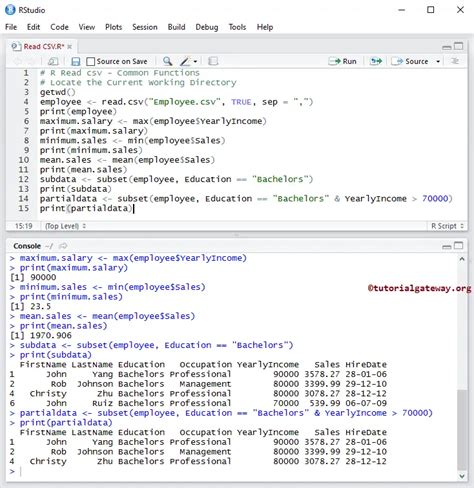This screenshot has width=474, height=488.
Task: Open the View menu
Action: tap(87, 27)
